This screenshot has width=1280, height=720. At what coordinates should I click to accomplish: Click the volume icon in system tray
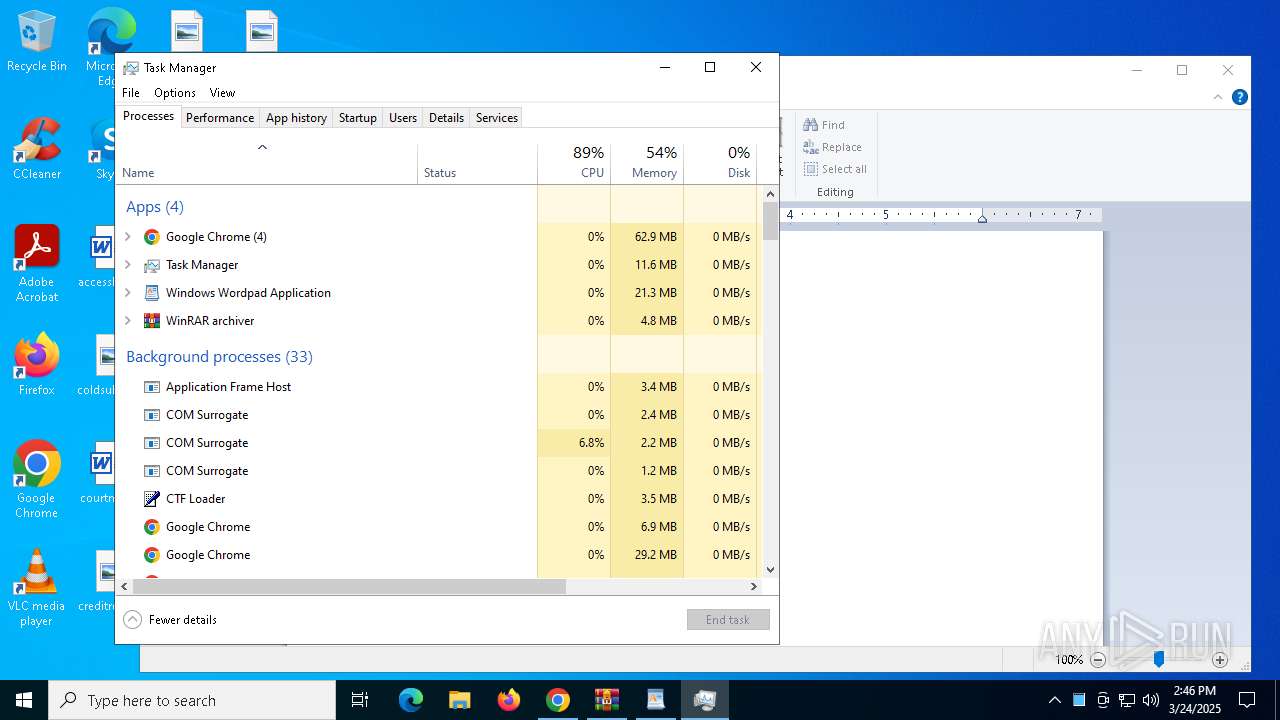[x=1151, y=700]
